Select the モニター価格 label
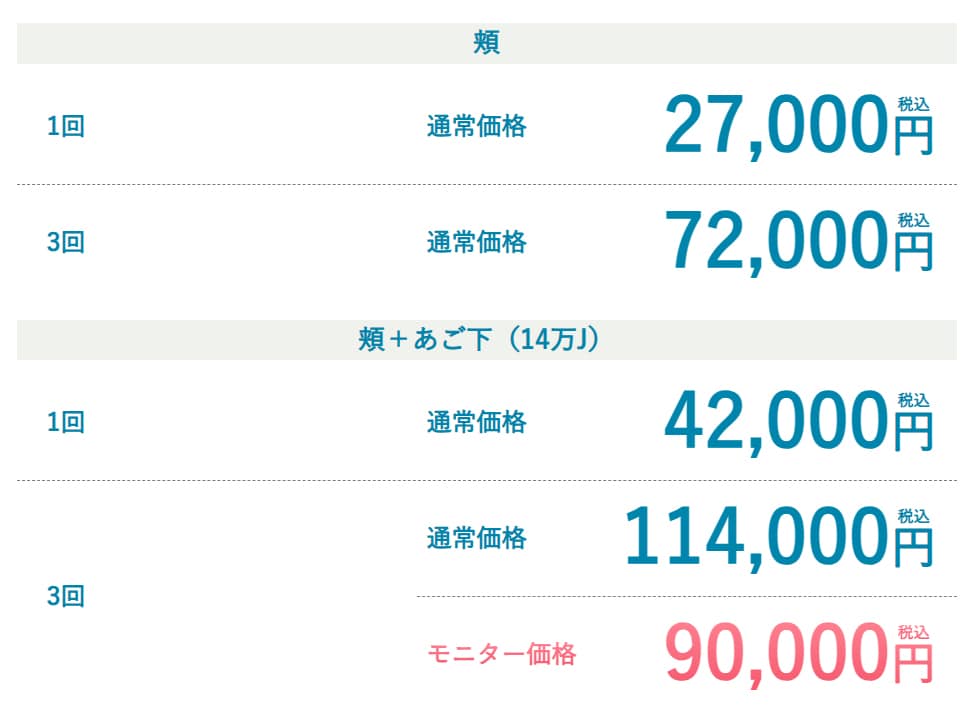This screenshot has height=720, width=974. click(502, 654)
